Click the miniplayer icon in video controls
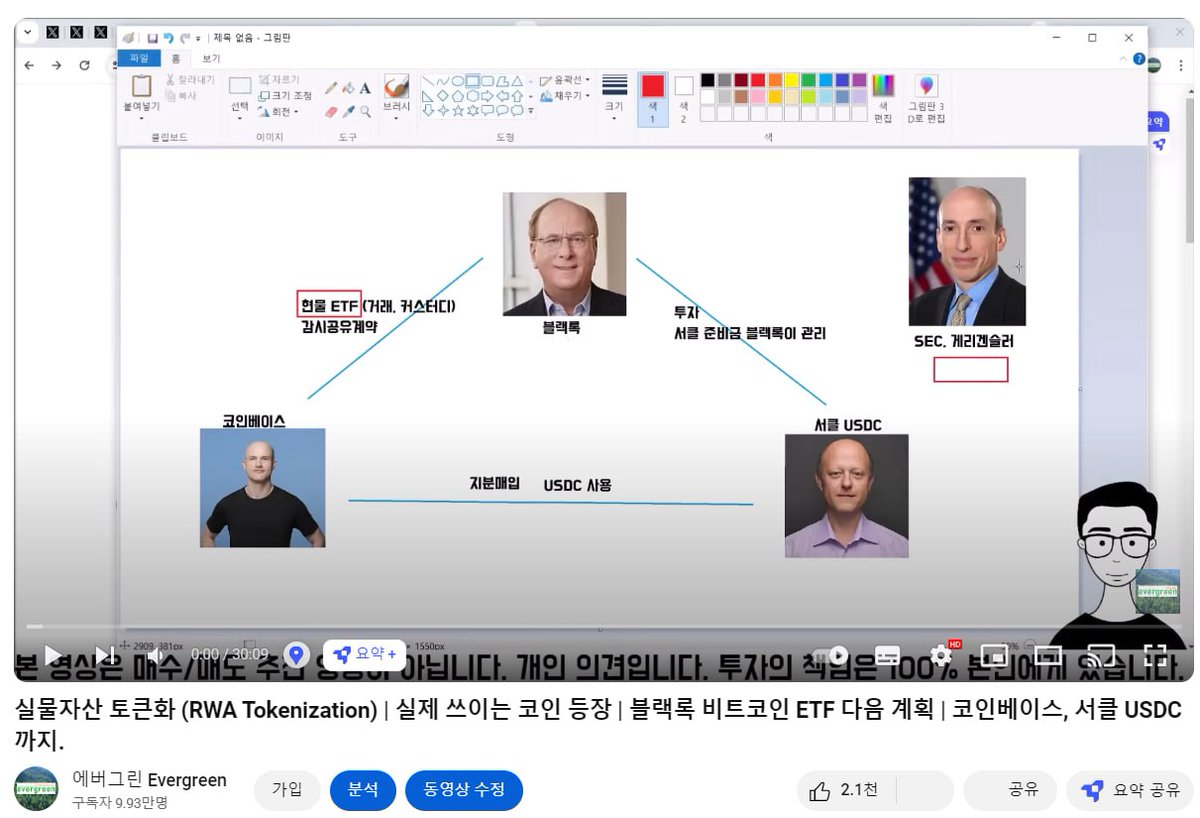1200x818 pixels. [x=994, y=656]
